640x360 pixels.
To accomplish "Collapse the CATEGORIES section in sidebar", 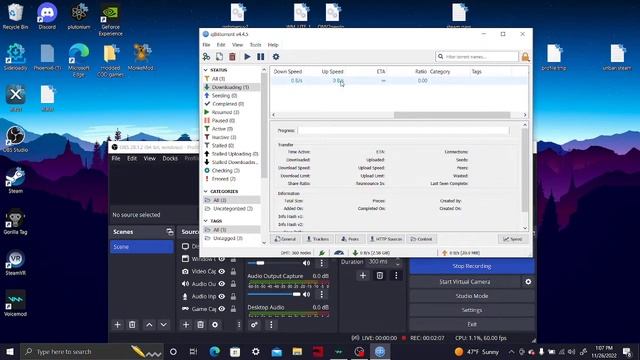I will click(x=206, y=191).
